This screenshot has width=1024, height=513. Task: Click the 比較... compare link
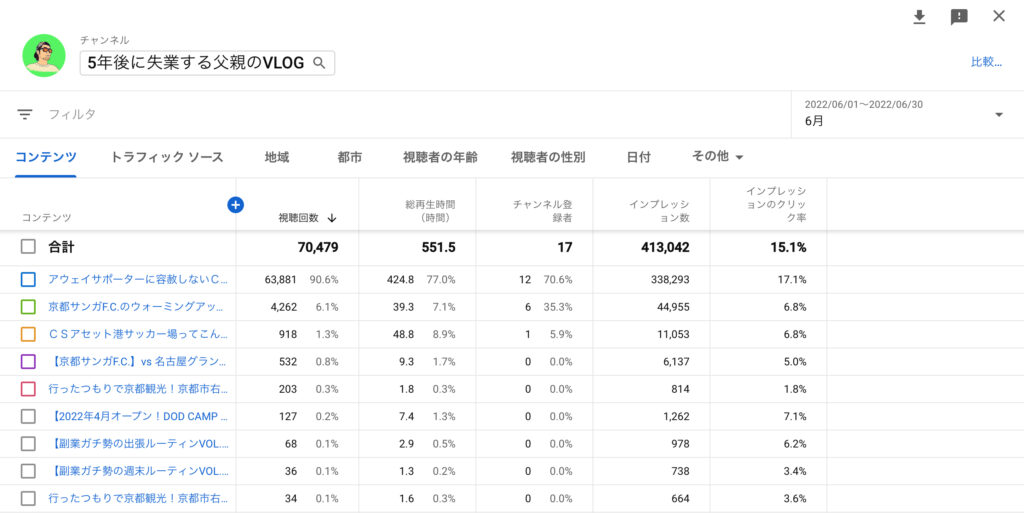point(985,62)
